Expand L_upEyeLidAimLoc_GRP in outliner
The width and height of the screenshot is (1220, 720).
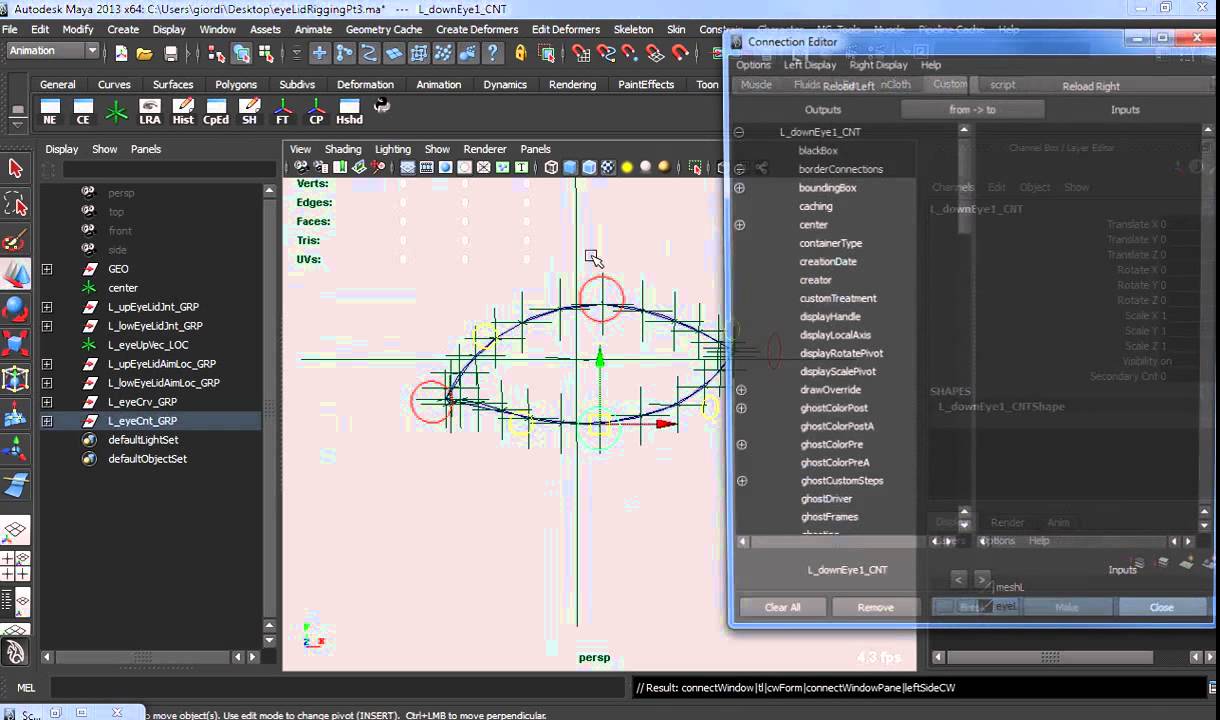tap(47, 364)
